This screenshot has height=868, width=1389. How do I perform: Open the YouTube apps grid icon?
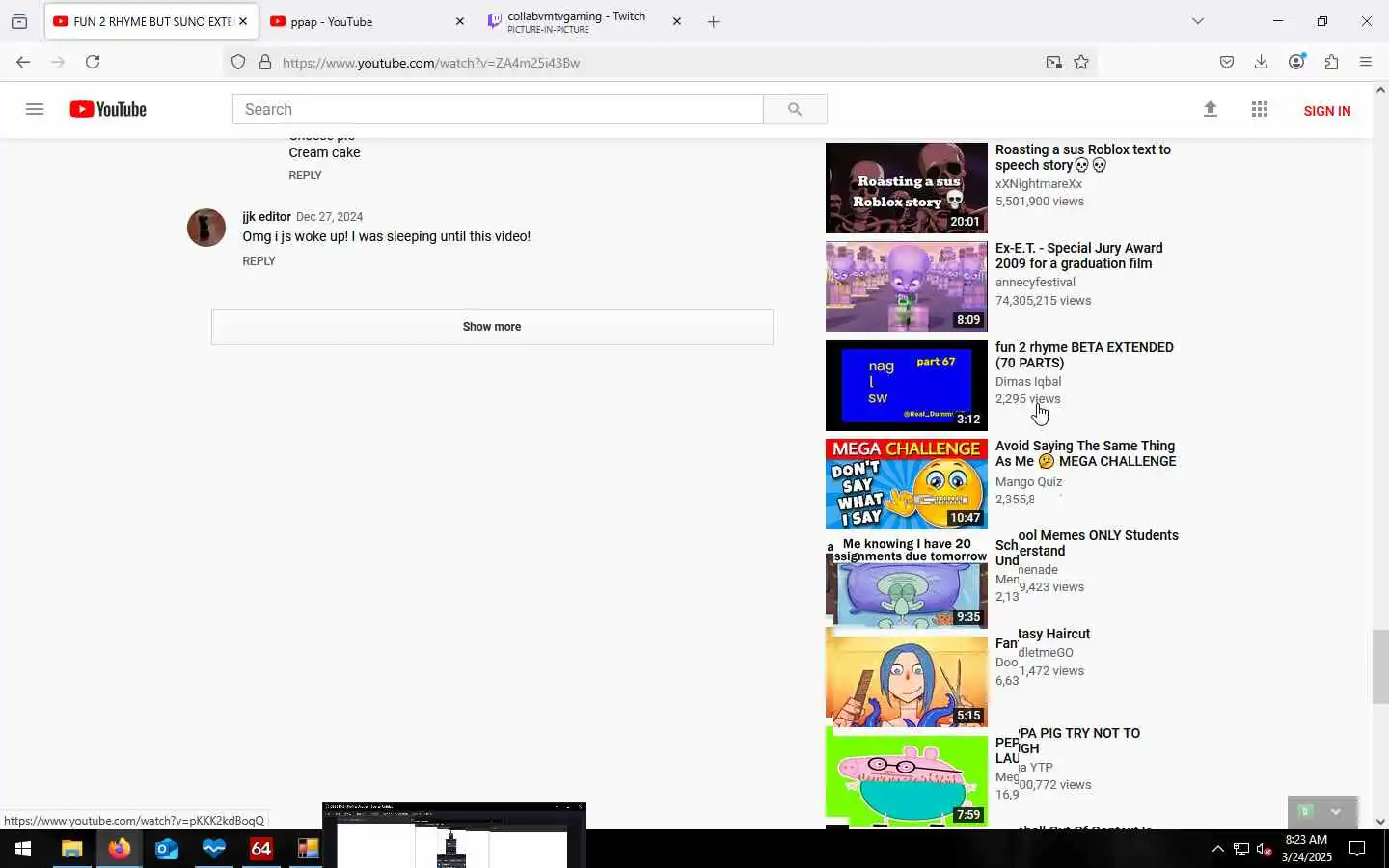(1260, 110)
